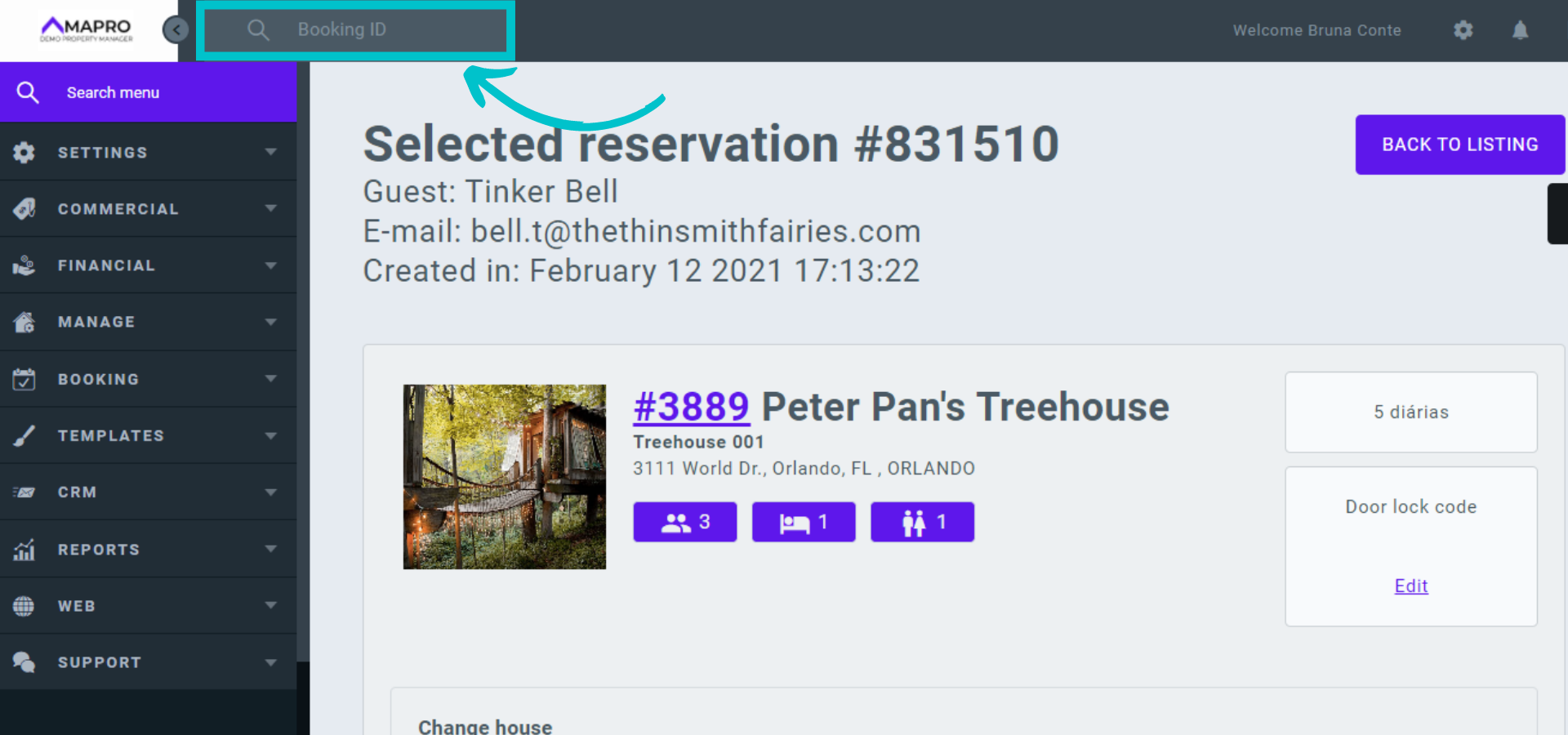Open the Reports sidebar menu
Image resolution: width=1568 pixels, height=735 pixels.
tap(147, 550)
